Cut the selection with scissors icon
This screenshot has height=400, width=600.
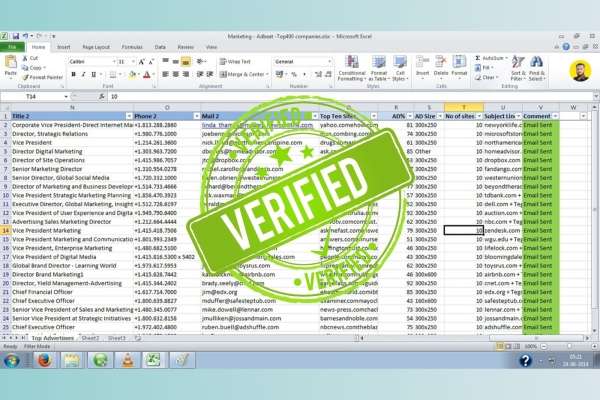25,58
